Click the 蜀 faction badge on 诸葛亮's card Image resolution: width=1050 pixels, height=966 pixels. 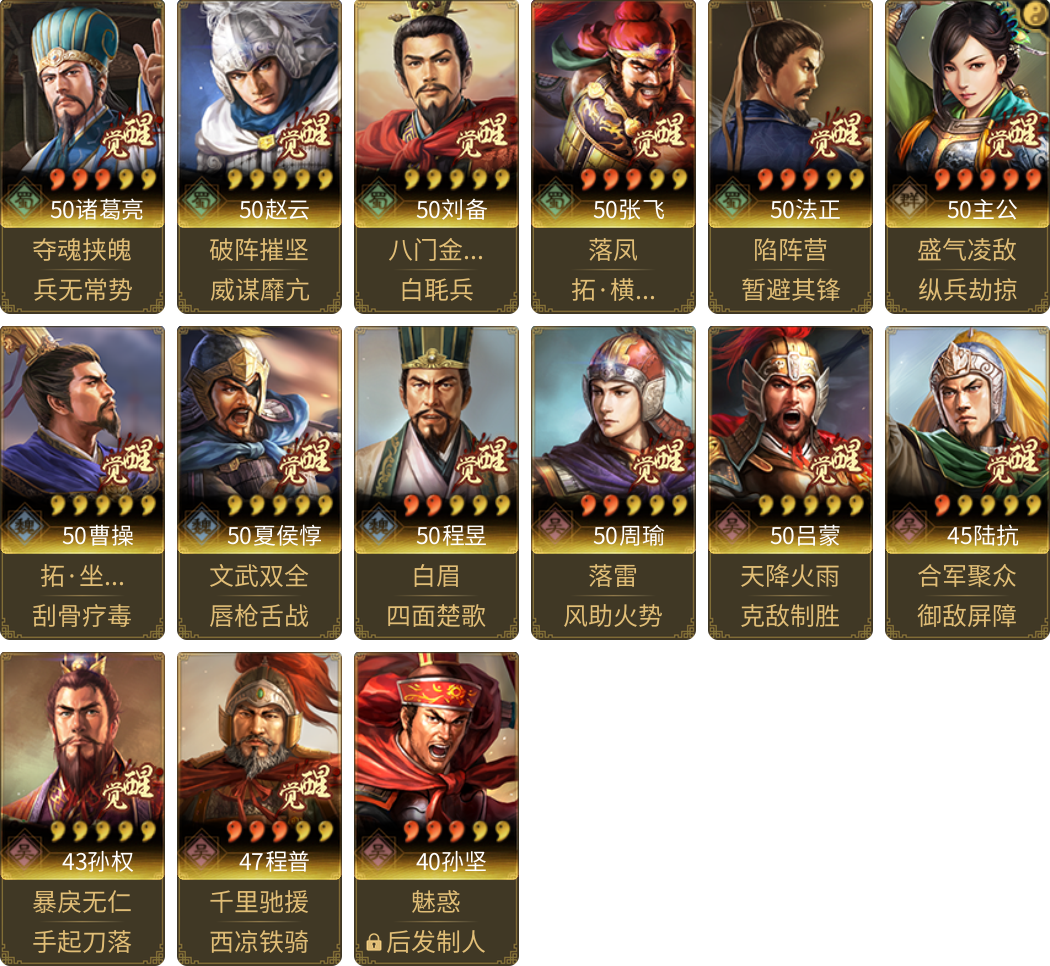click(x=23, y=199)
